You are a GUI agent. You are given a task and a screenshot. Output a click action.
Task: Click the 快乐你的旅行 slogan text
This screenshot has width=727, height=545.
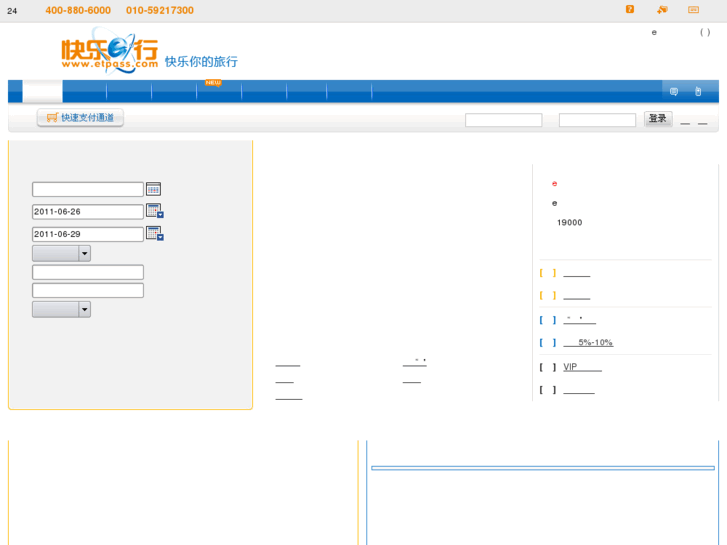point(201,61)
